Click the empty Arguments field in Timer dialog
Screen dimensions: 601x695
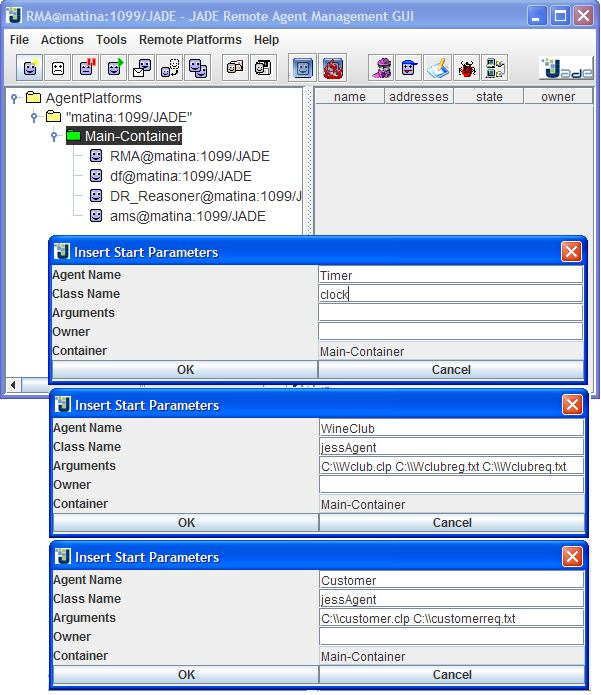pos(450,313)
